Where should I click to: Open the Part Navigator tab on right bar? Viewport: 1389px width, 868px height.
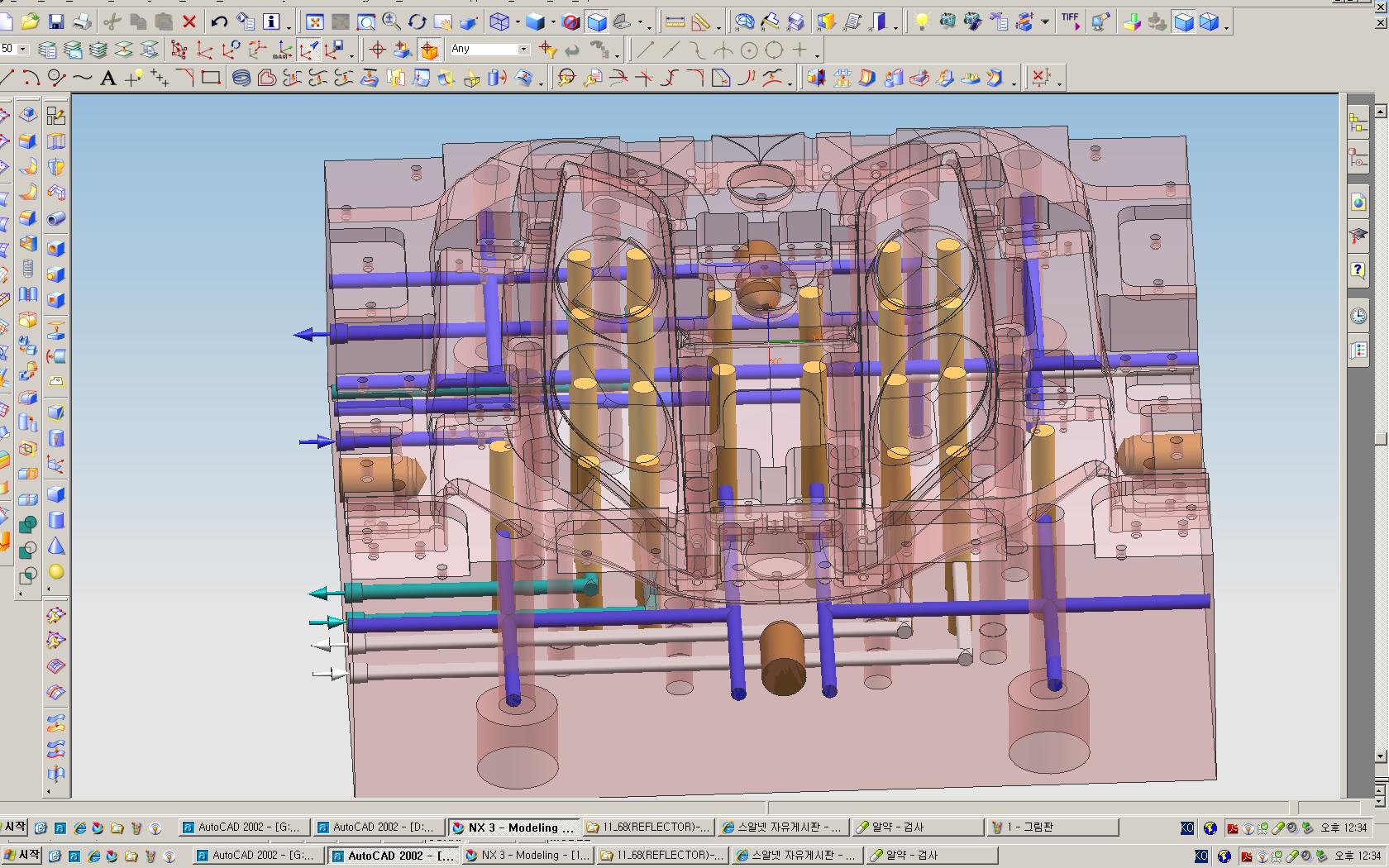coord(1358,158)
